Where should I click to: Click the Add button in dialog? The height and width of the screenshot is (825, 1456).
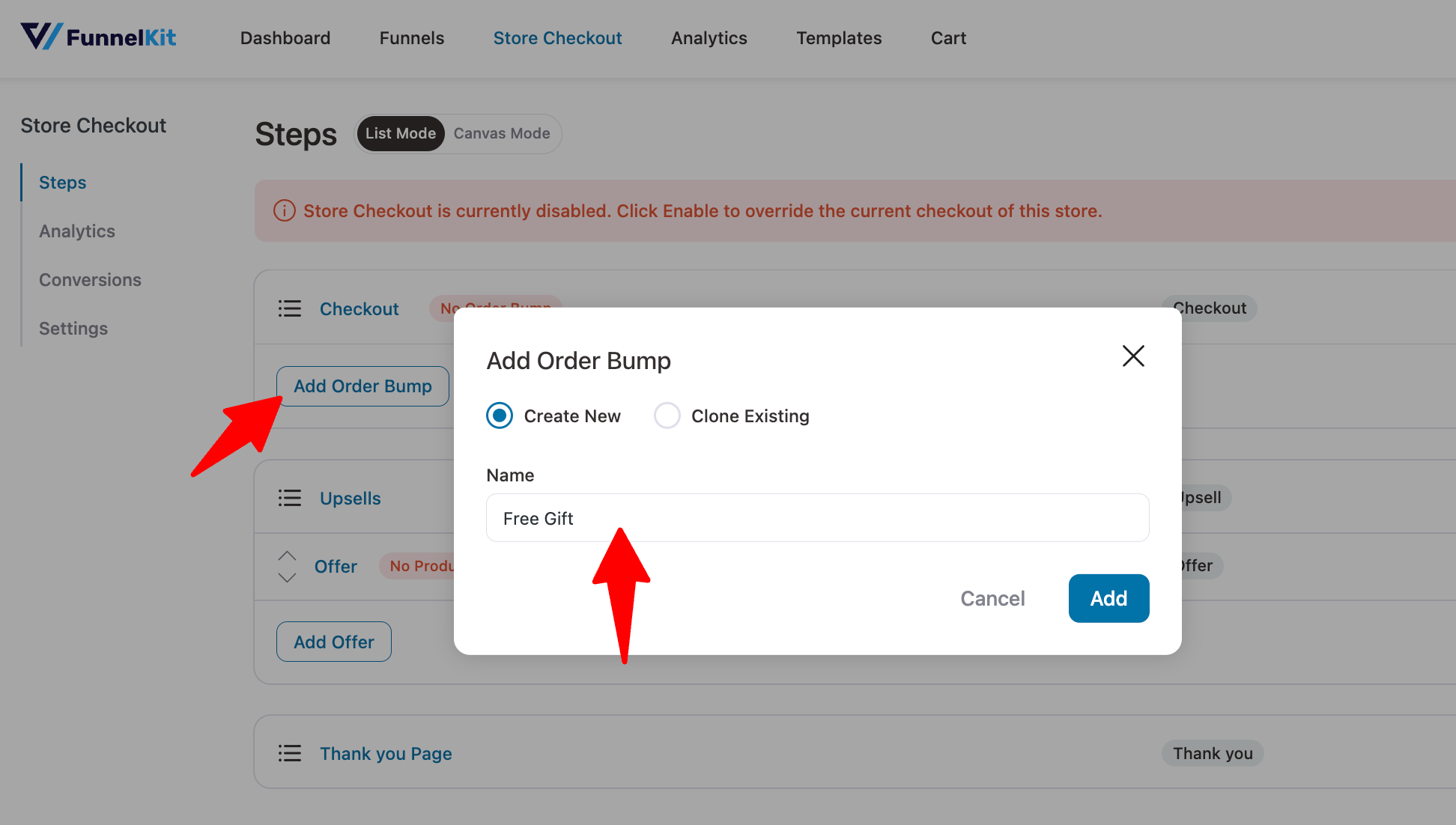[1108, 598]
